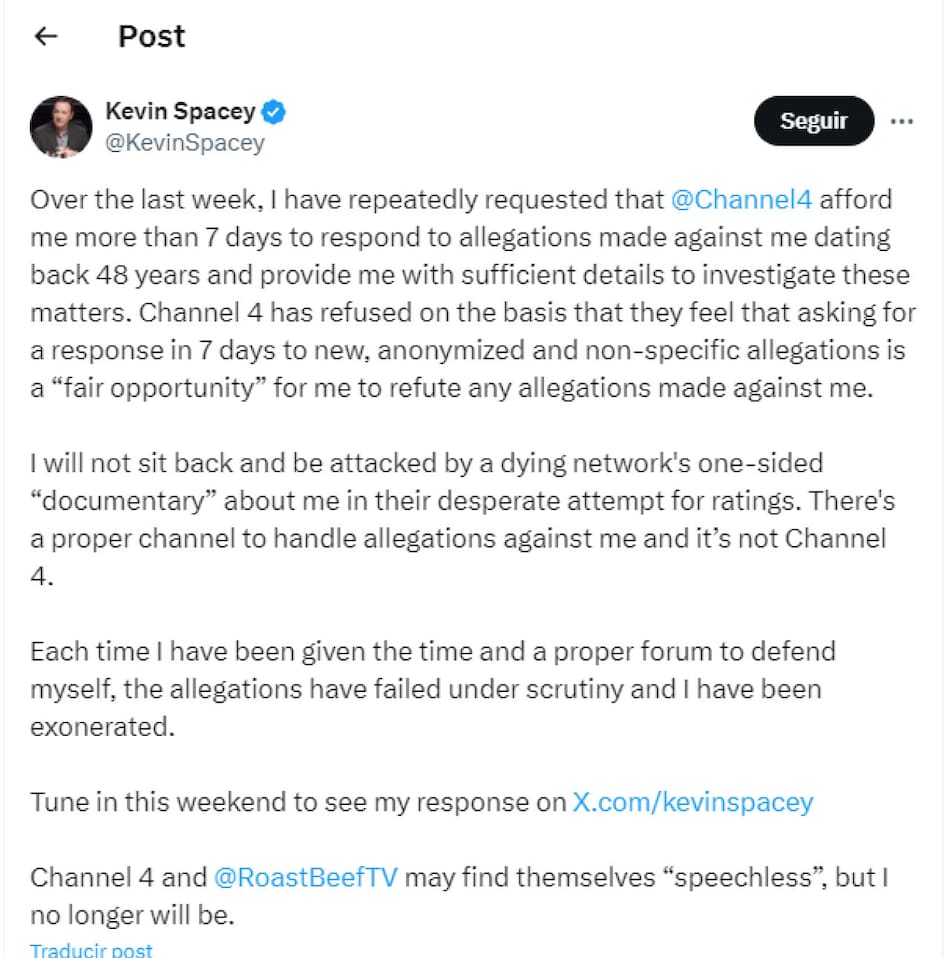Viewport: 950px width, 958px height.
Task: Click Traducir post to translate
Action: click(91, 949)
